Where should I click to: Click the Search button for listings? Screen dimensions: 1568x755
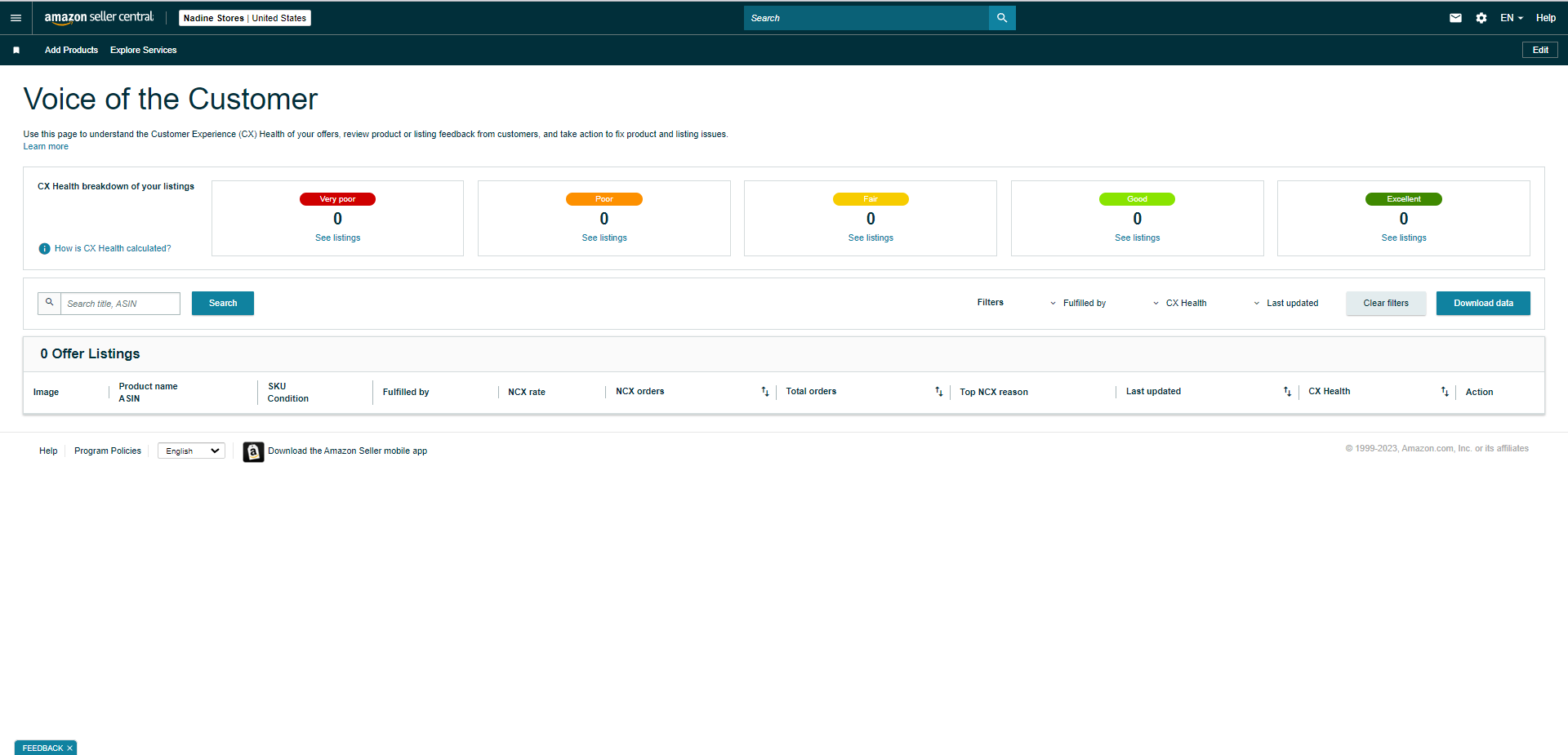click(223, 303)
